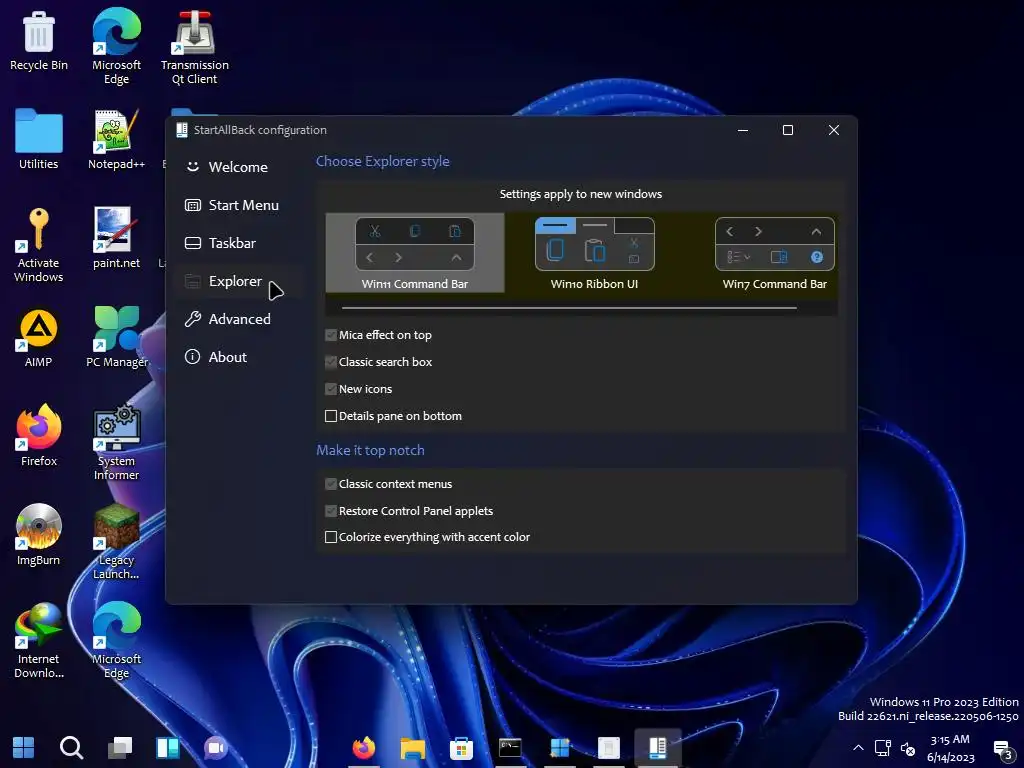Choose the Win7 Command Bar style
Screen dimensions: 1024x768
click(x=775, y=253)
